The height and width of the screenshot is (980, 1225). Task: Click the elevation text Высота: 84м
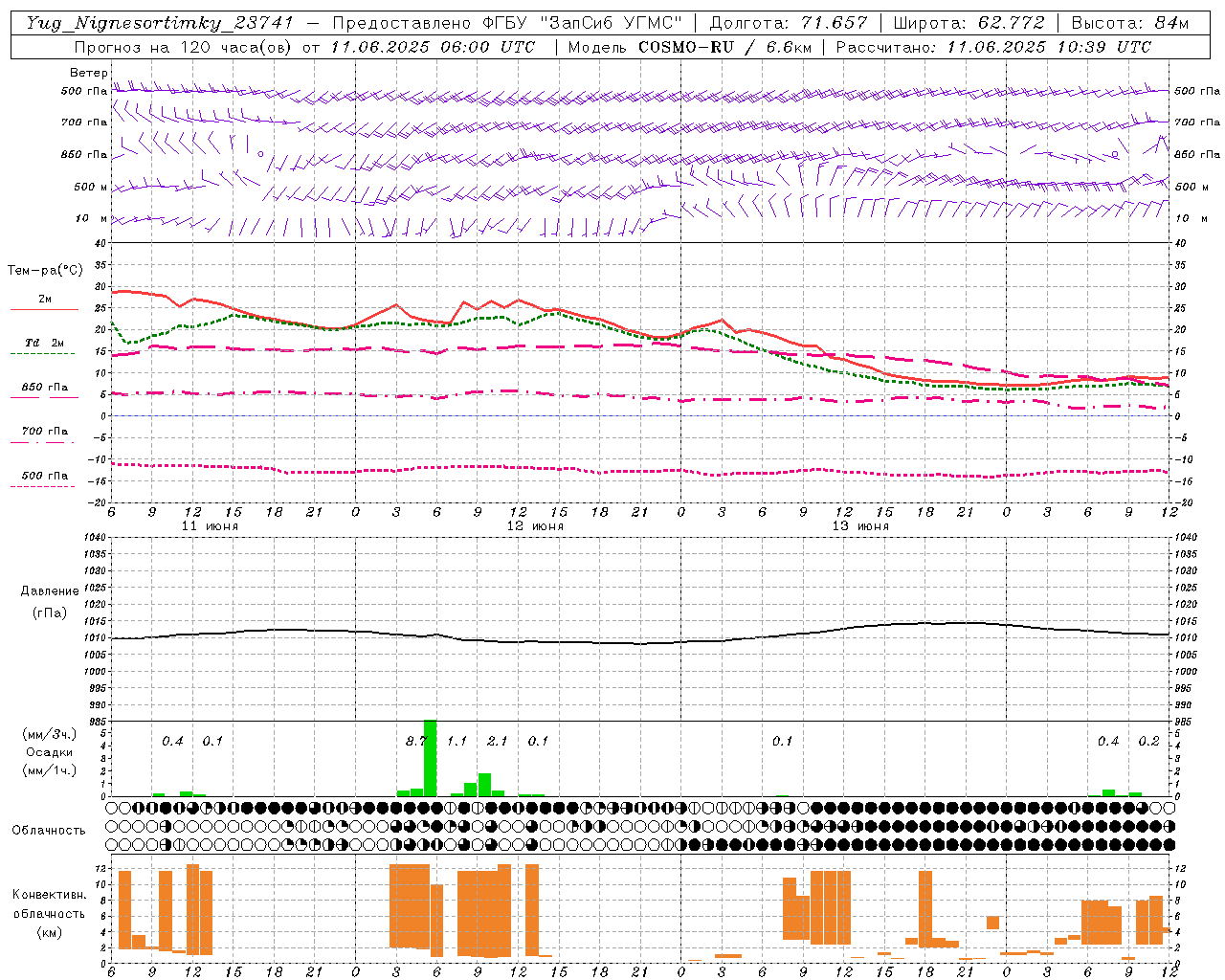pyautogui.click(x=1129, y=23)
